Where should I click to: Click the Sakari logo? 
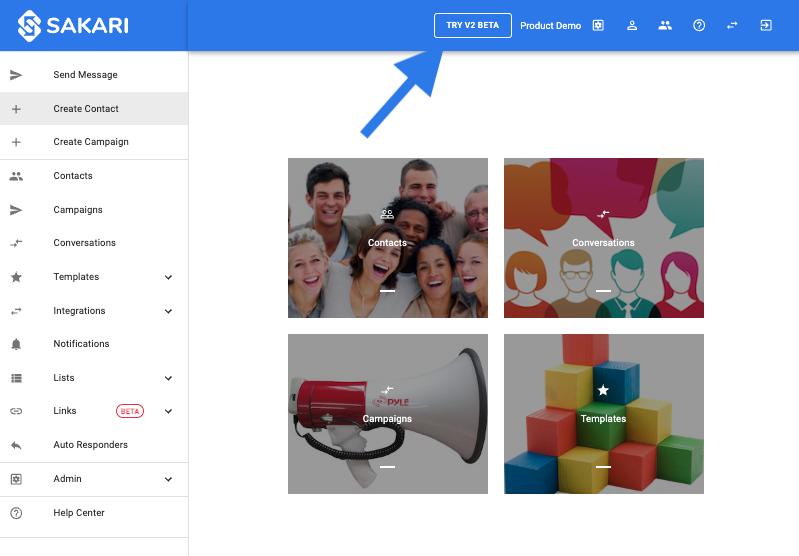click(73, 25)
